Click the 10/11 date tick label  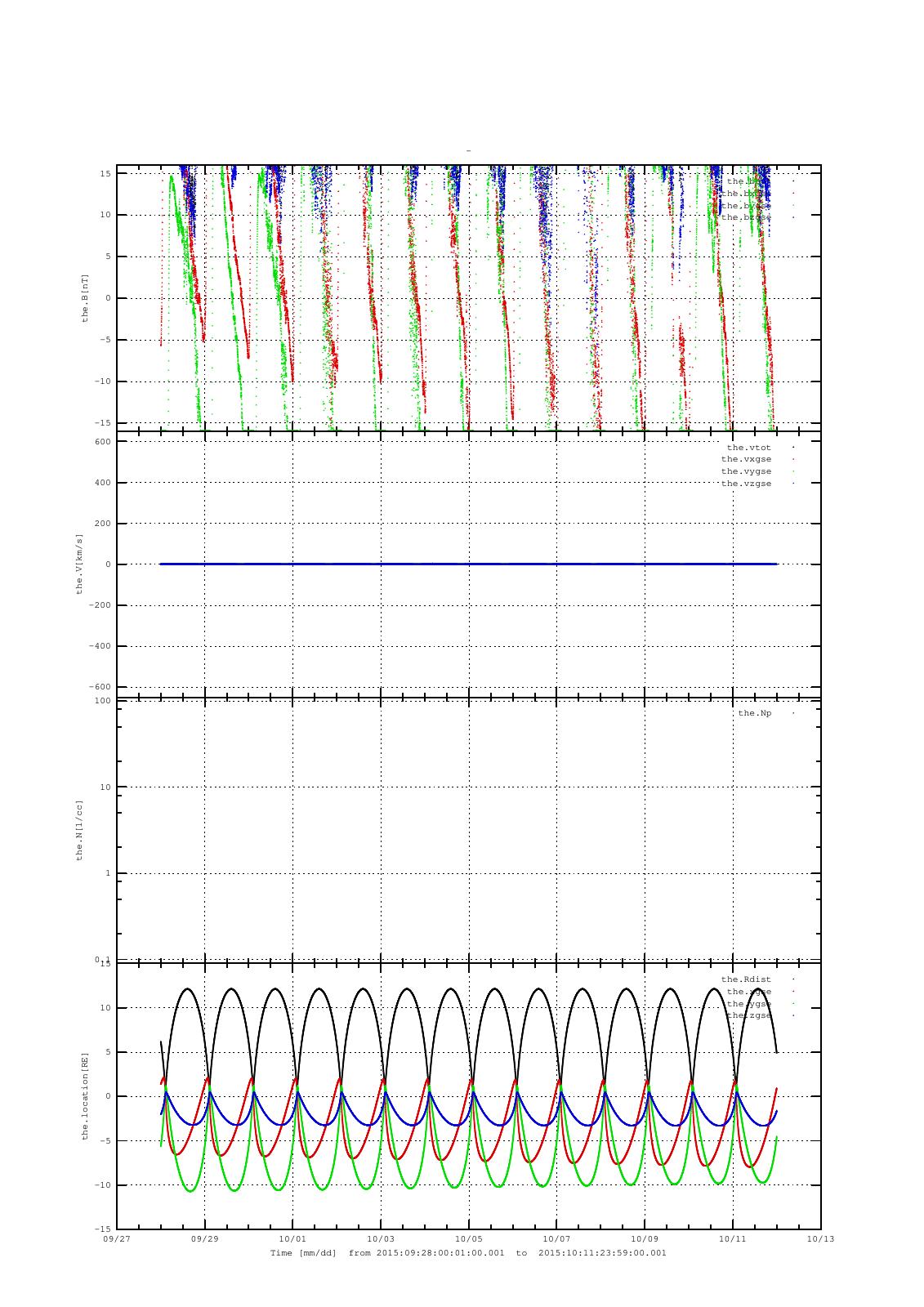pos(732,1239)
